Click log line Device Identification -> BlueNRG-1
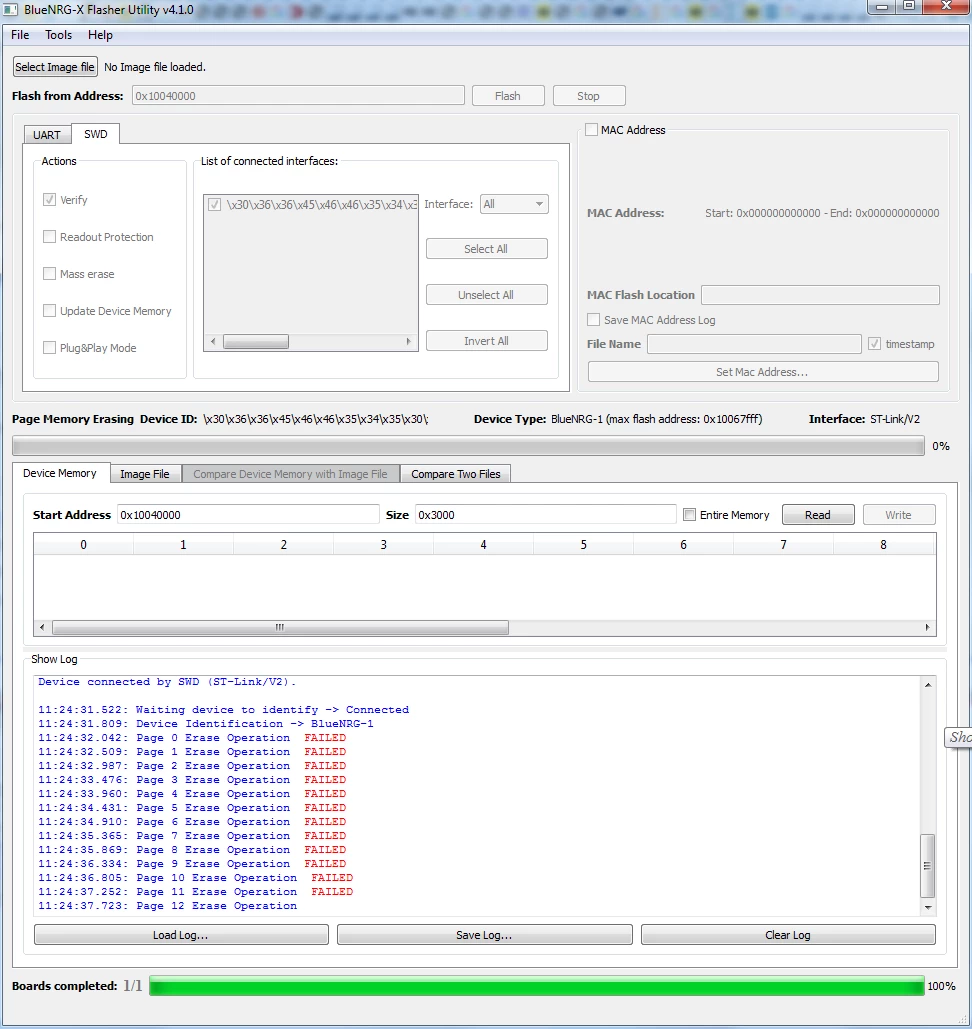The image size is (972, 1029). click(x=205, y=724)
